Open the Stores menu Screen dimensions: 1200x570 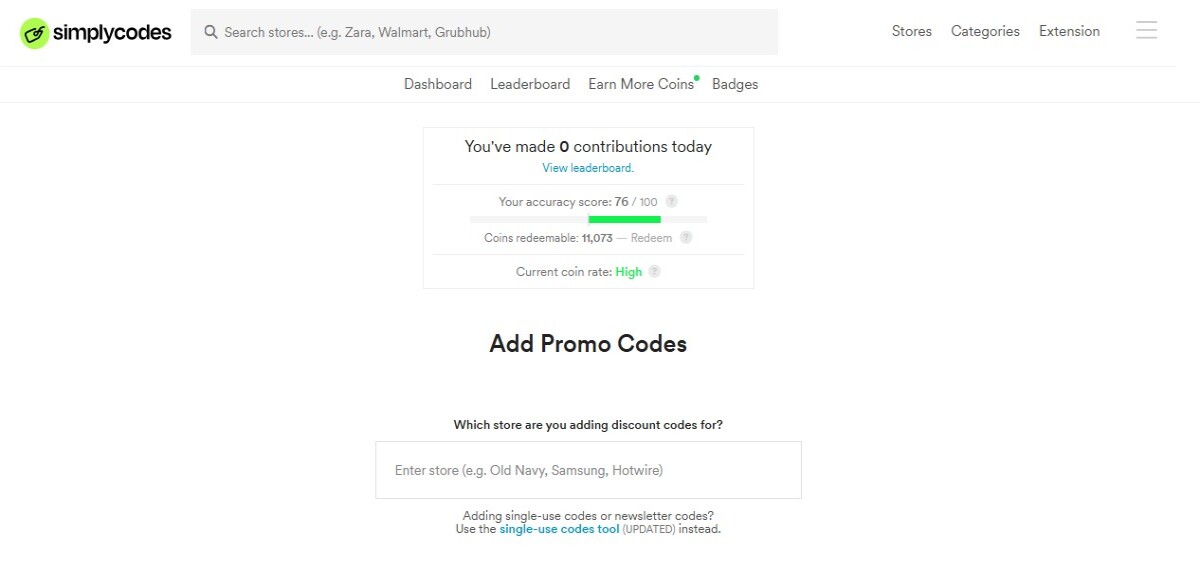912,31
